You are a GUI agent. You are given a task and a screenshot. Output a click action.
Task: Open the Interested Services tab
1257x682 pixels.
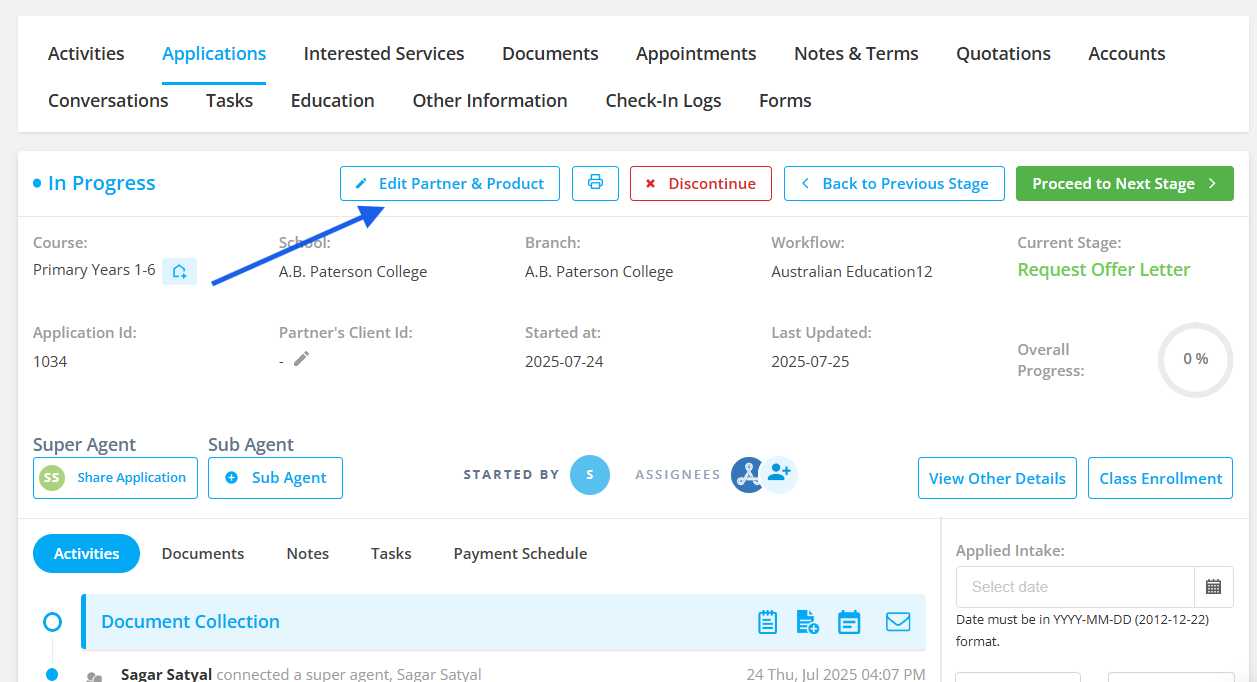[x=384, y=54]
